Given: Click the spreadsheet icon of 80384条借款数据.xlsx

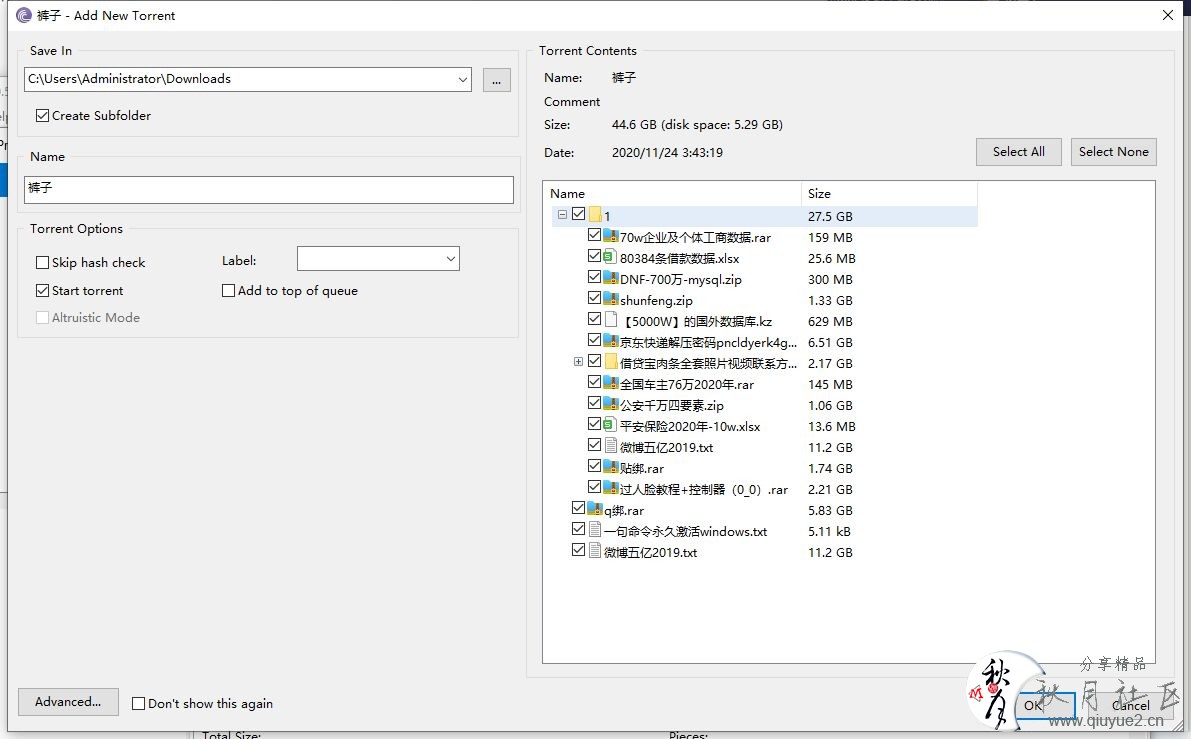Looking at the screenshot, I should (611, 257).
